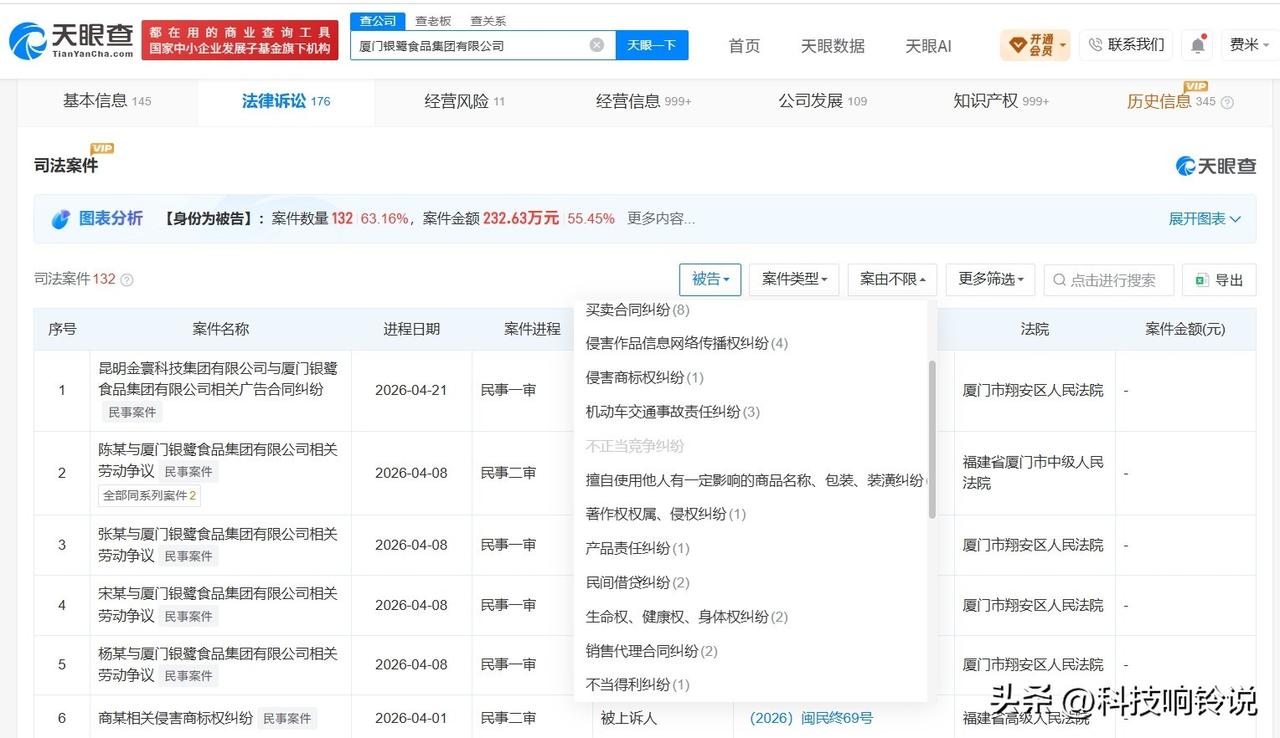1280x738 pixels.
Task: Click the help icon next to 司法案件 132
Action: [127, 280]
